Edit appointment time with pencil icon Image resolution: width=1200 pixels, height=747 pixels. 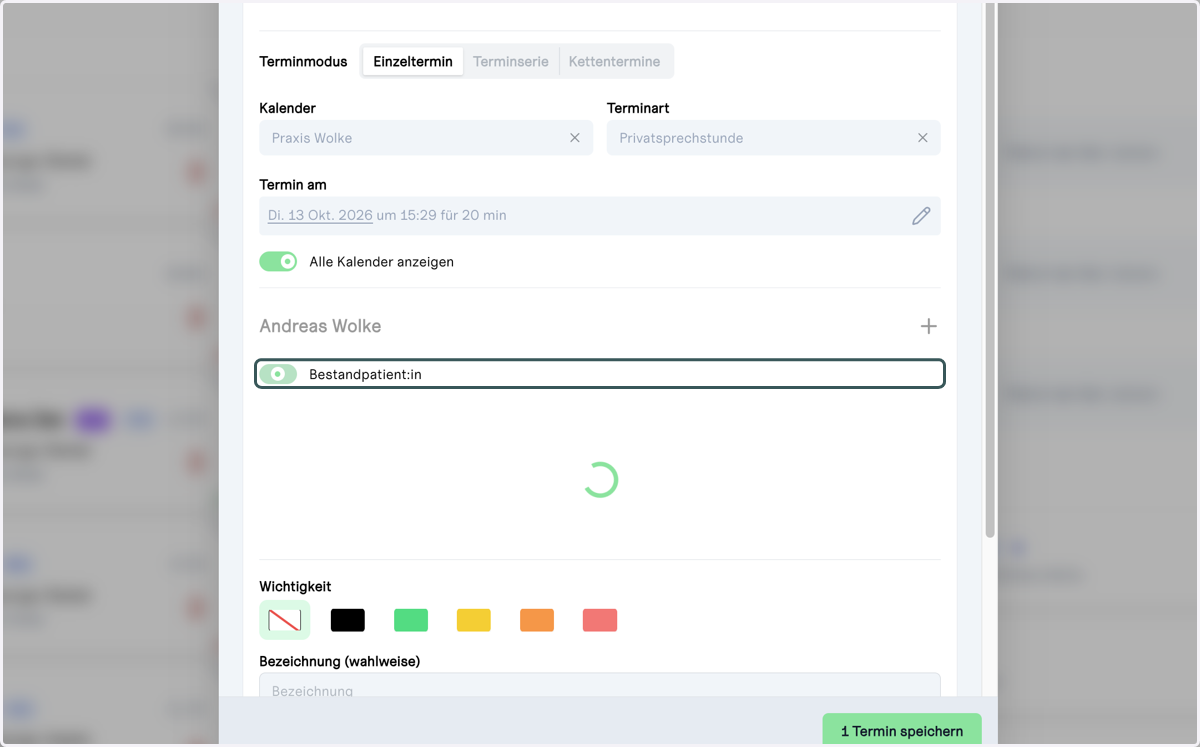point(921,216)
